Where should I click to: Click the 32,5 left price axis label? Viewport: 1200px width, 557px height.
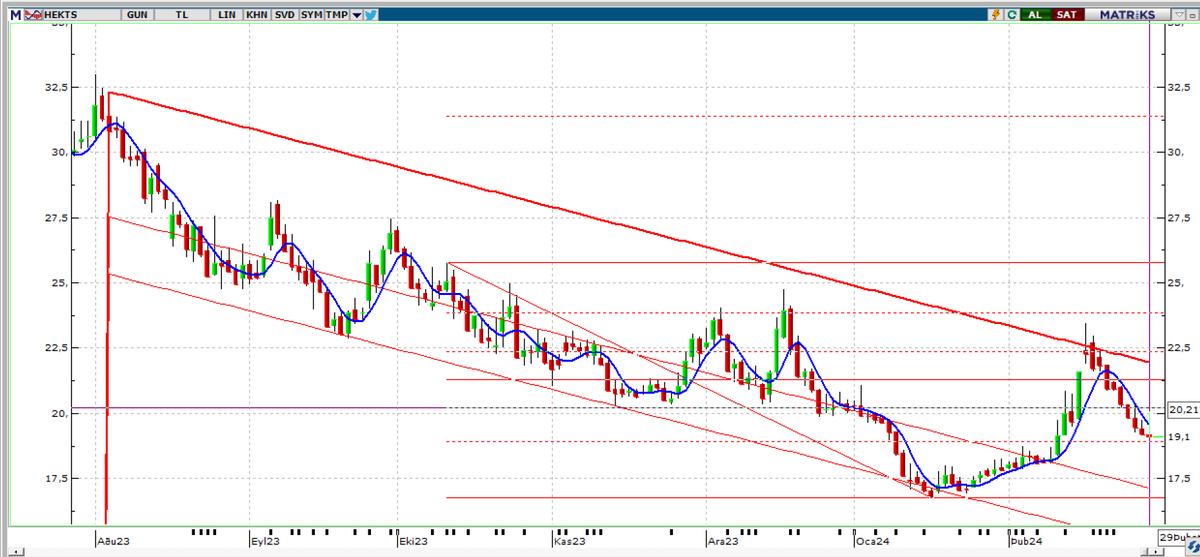pyautogui.click(x=55, y=87)
